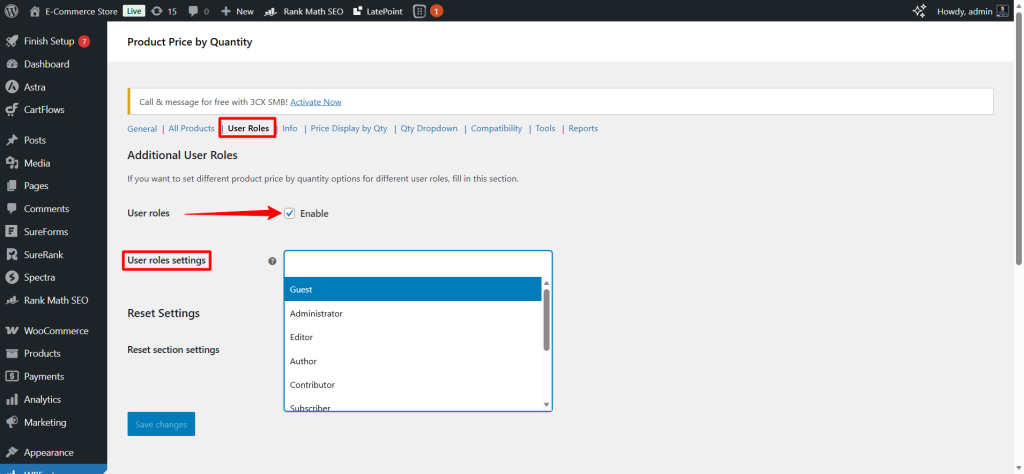
Task: Switch to the Price Display by Qty tab
Action: [349, 129]
